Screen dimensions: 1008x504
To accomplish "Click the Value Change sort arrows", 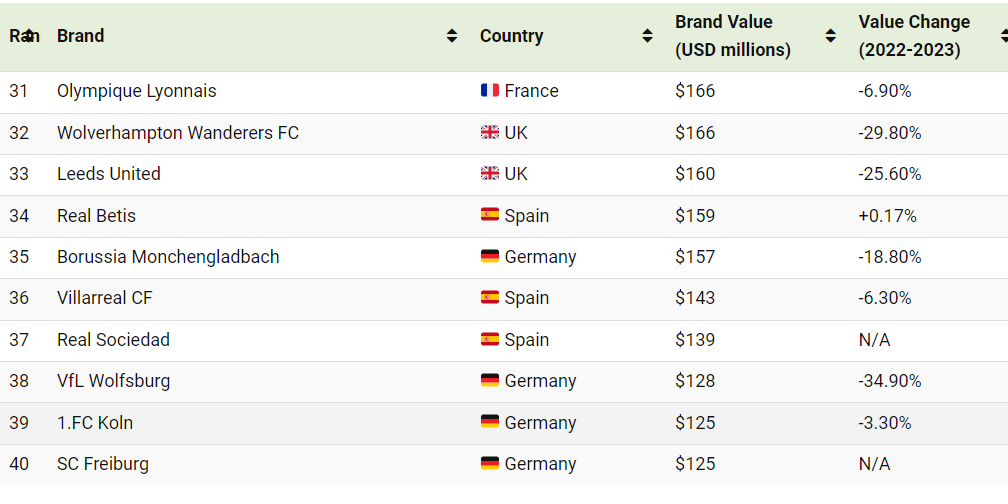I will (1004, 36).
